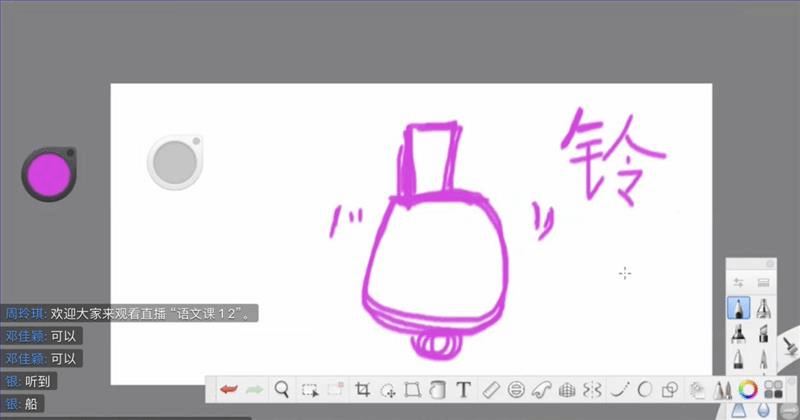
Task: Select the Ruler tool
Action: coord(490,389)
